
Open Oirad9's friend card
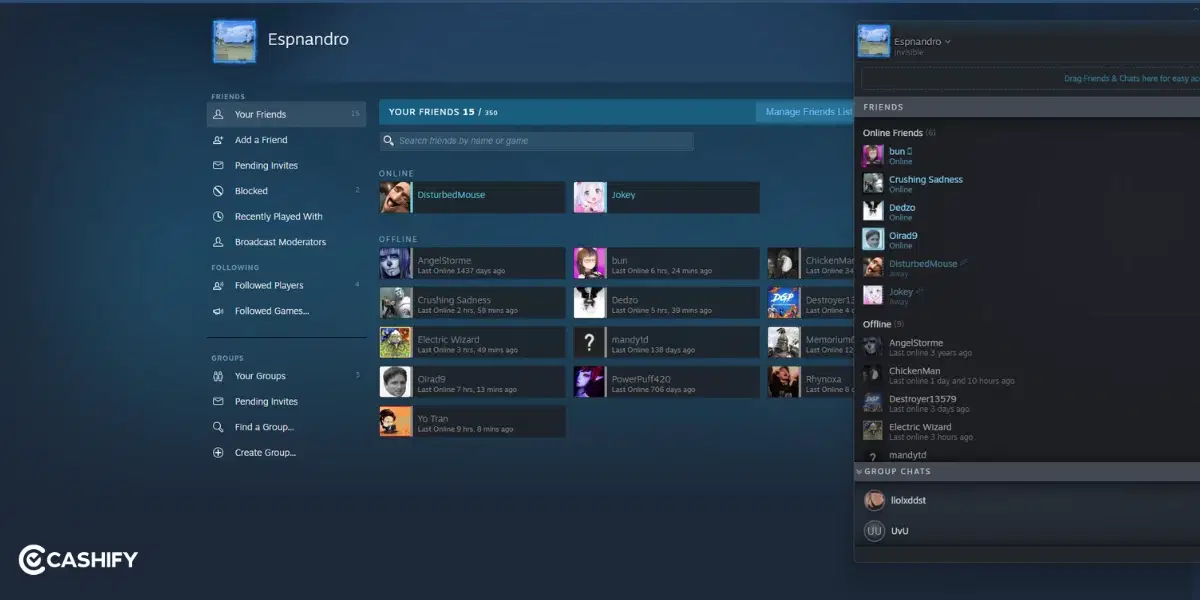pos(472,382)
